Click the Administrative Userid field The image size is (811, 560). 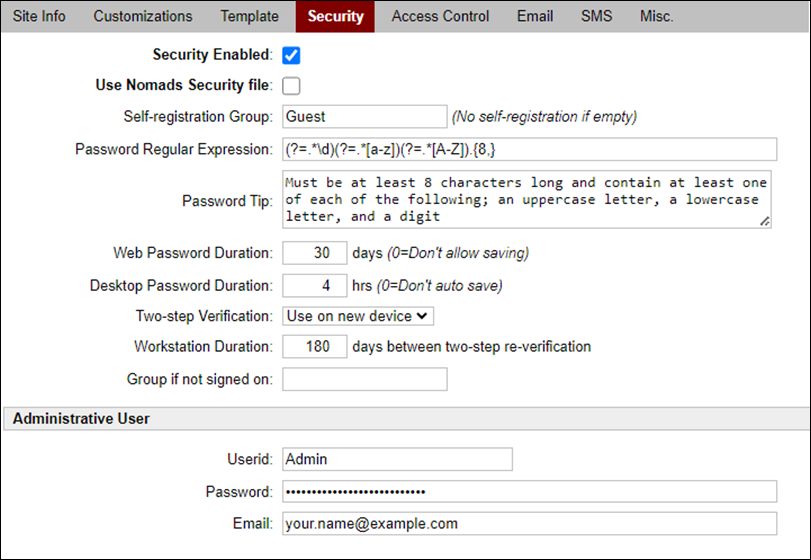click(397, 459)
